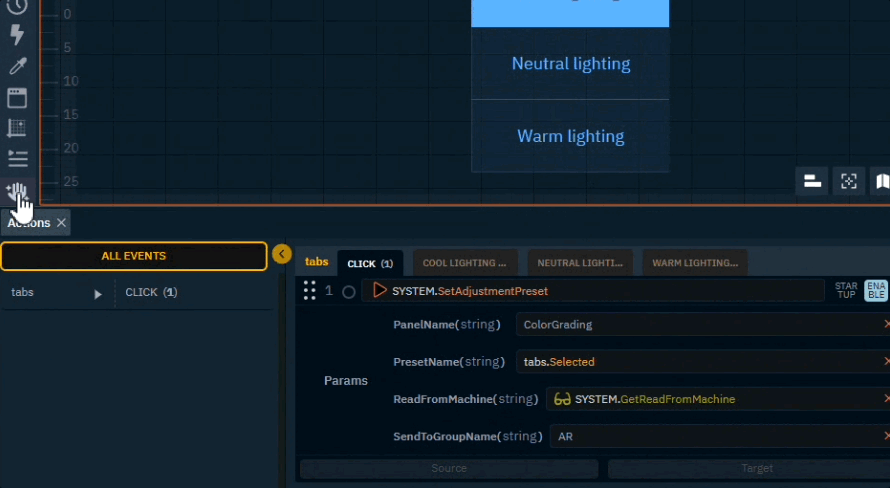The width and height of the screenshot is (890, 488).
Task: Select the eyedropper tool in sidebar
Action: 17,66
